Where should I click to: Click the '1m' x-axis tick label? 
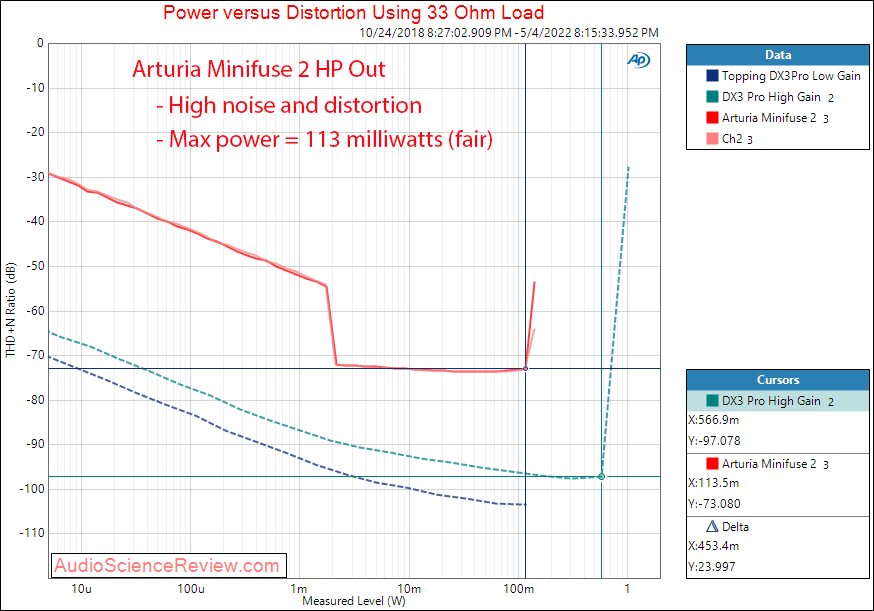[x=299, y=589]
